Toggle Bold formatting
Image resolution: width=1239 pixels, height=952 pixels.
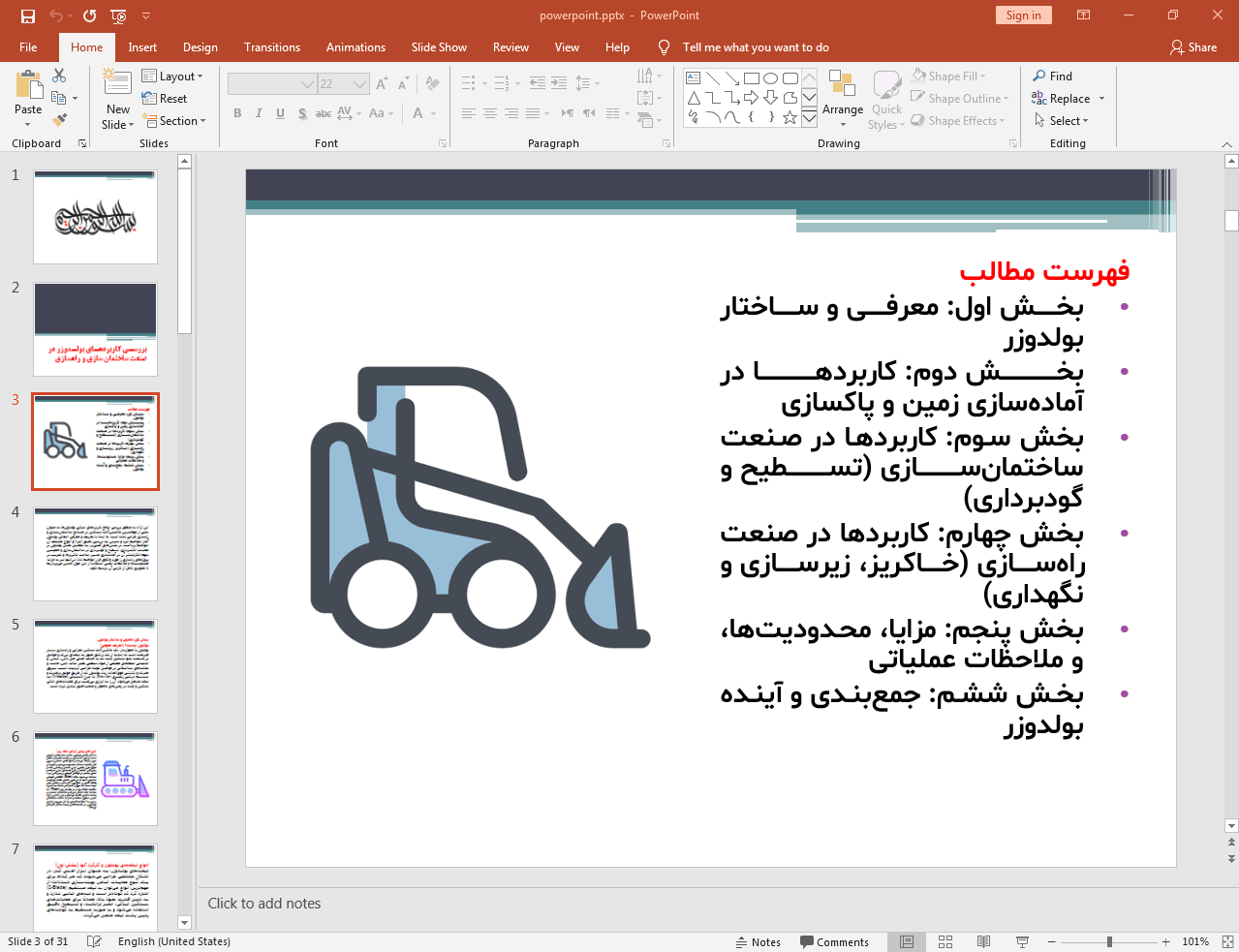[237, 113]
